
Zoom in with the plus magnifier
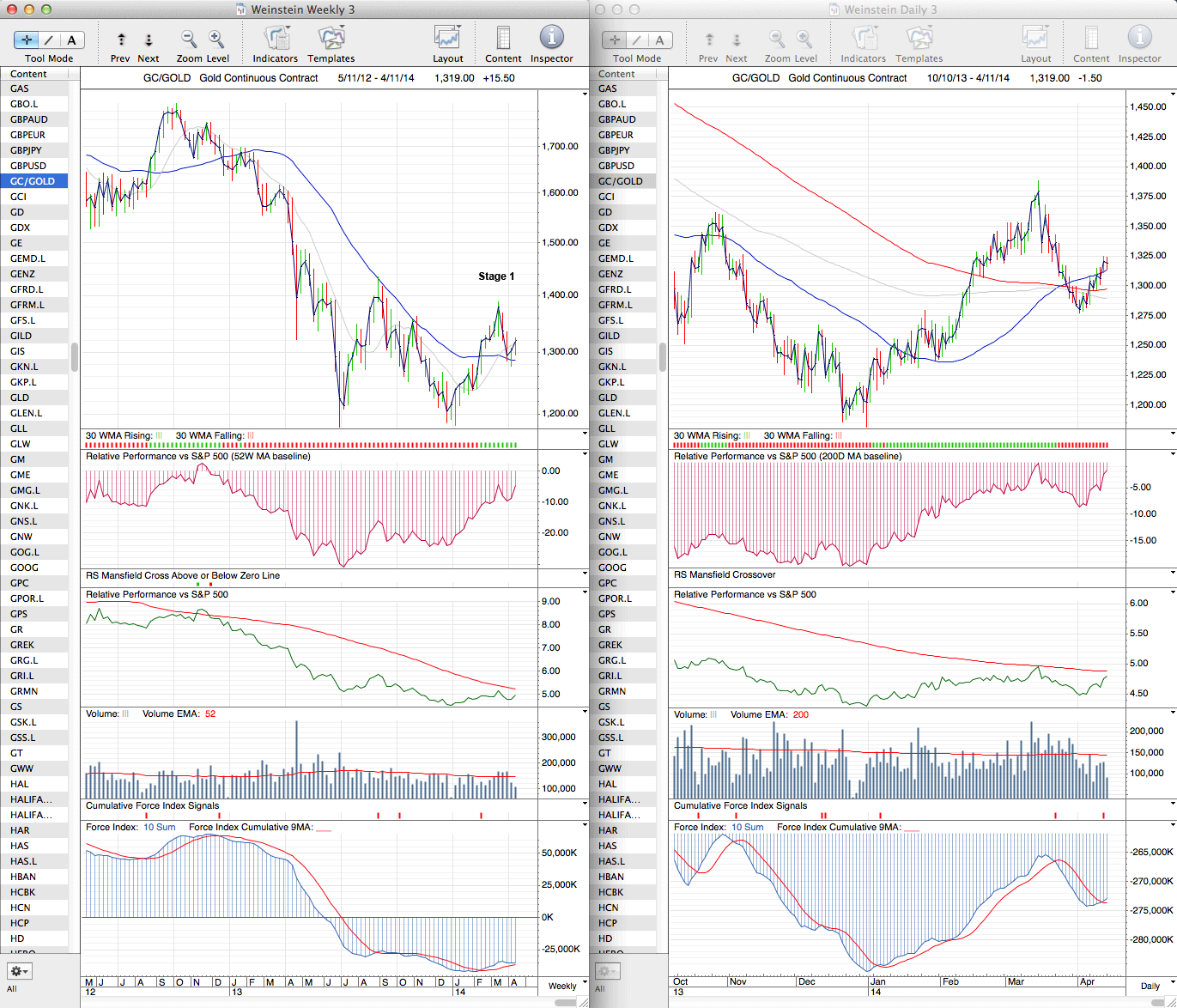coord(216,39)
